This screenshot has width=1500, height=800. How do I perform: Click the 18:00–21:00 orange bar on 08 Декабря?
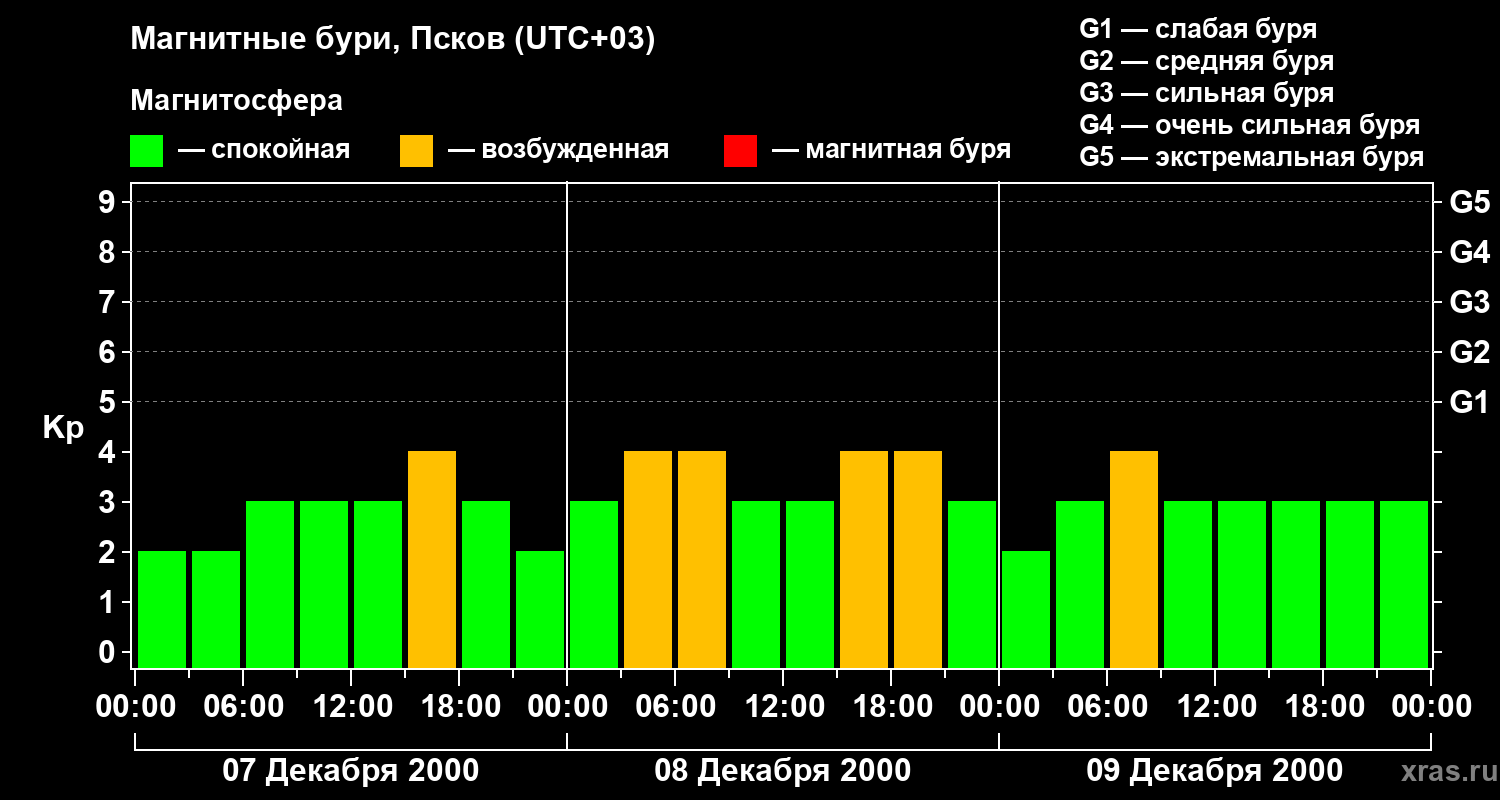point(918,559)
